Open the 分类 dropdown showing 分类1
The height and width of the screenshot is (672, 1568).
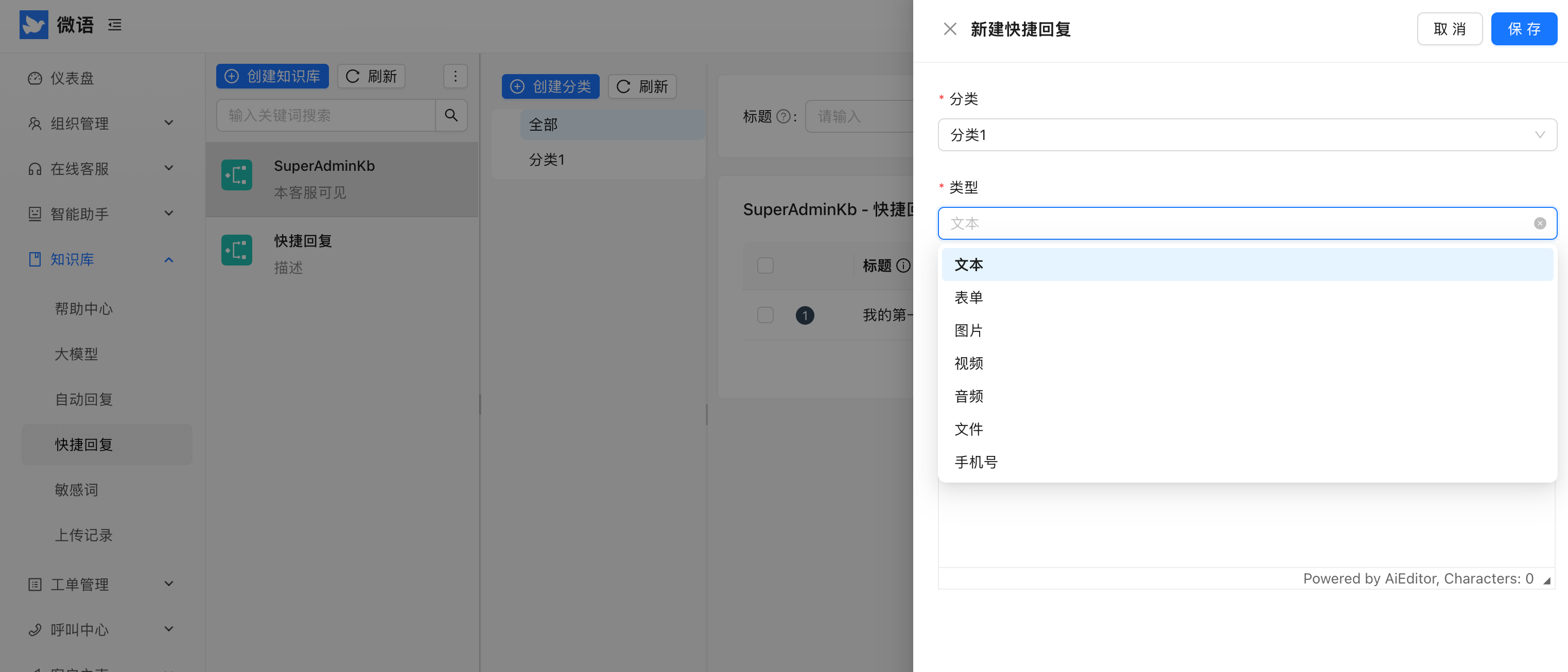tap(1247, 134)
